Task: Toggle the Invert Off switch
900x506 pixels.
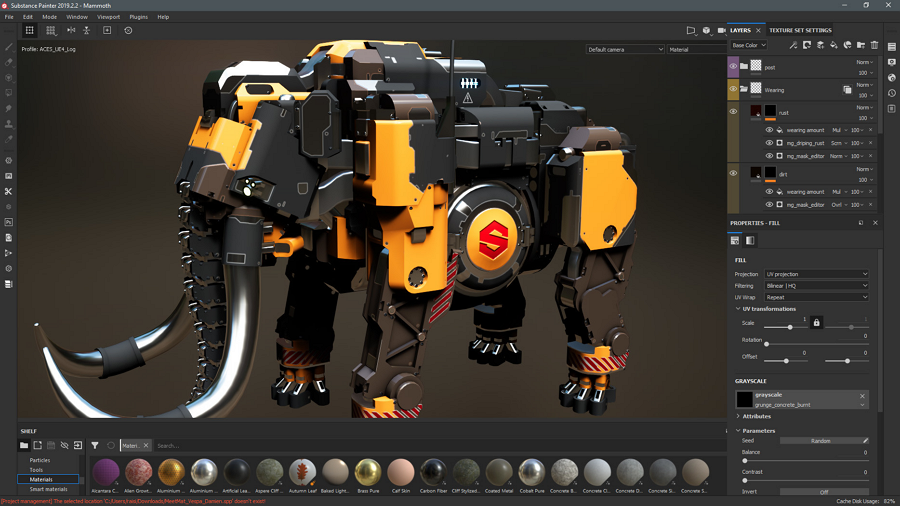Action: tap(824, 492)
